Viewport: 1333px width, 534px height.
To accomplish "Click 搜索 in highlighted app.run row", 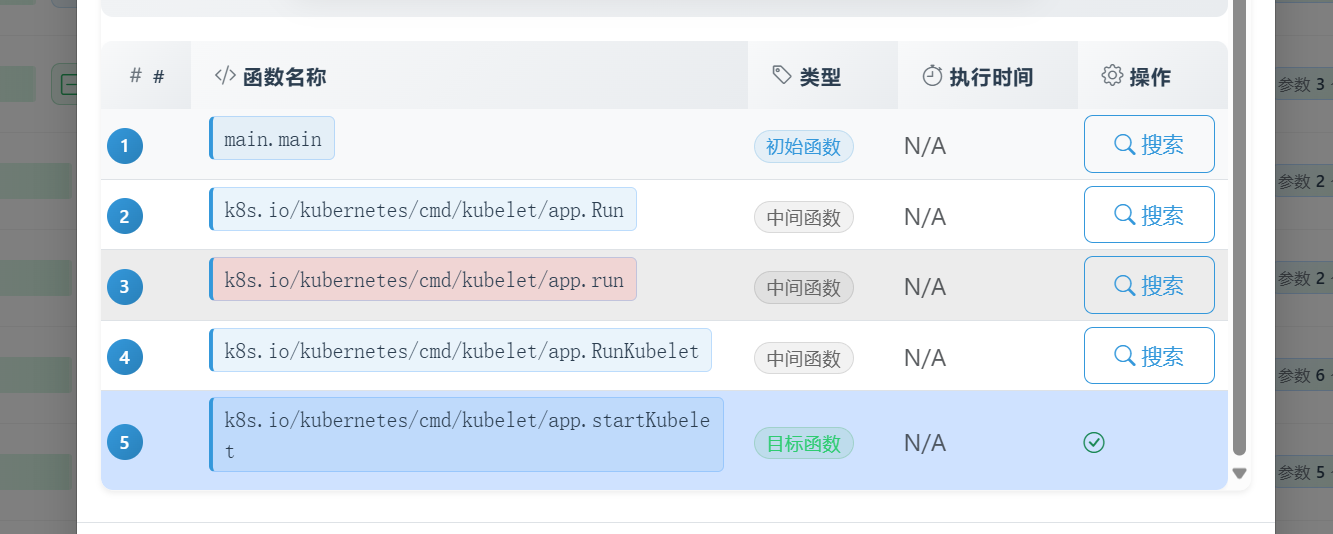I will [1149, 285].
